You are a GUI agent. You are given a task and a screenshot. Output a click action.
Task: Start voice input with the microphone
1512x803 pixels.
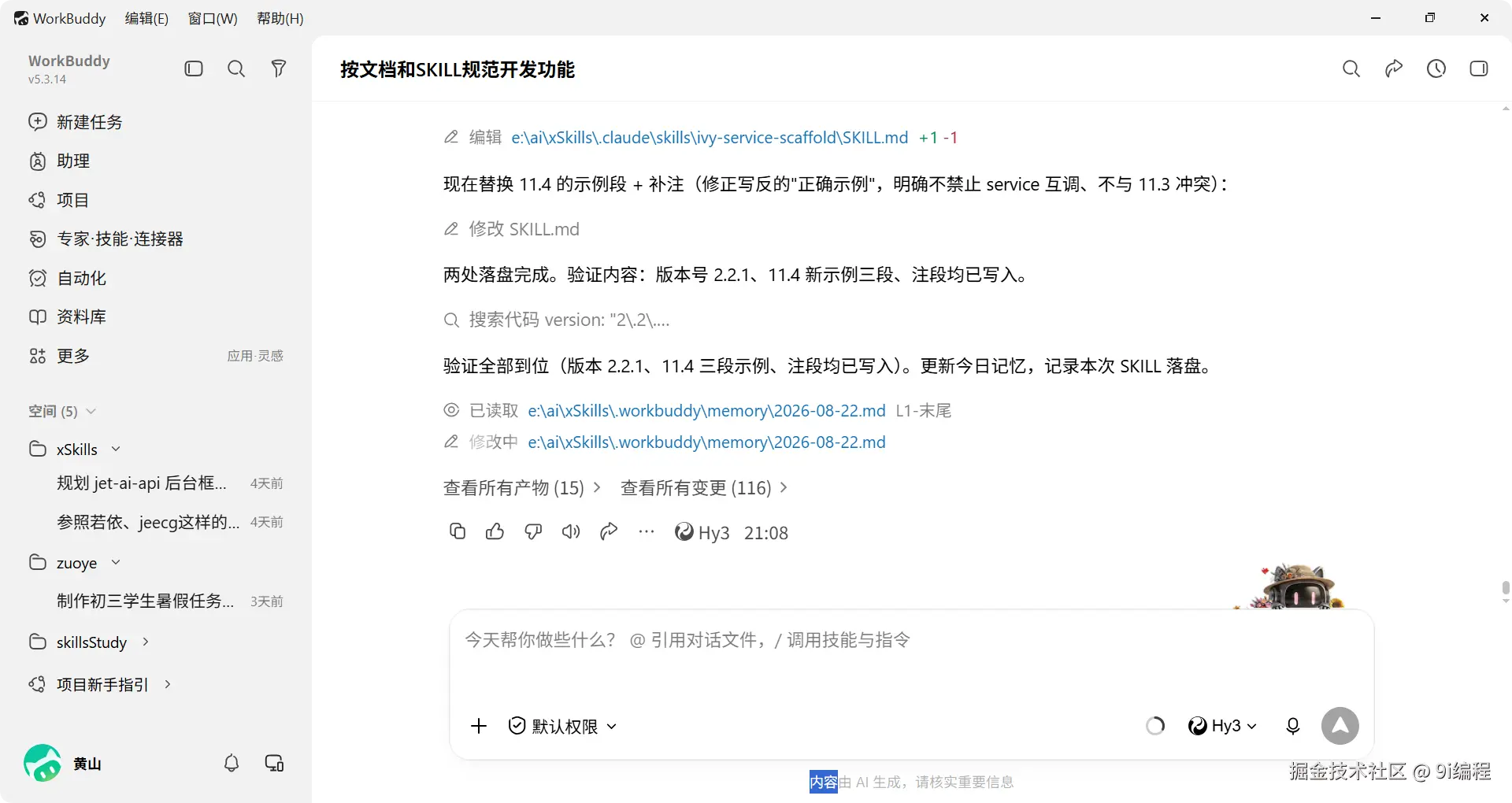[x=1293, y=726]
